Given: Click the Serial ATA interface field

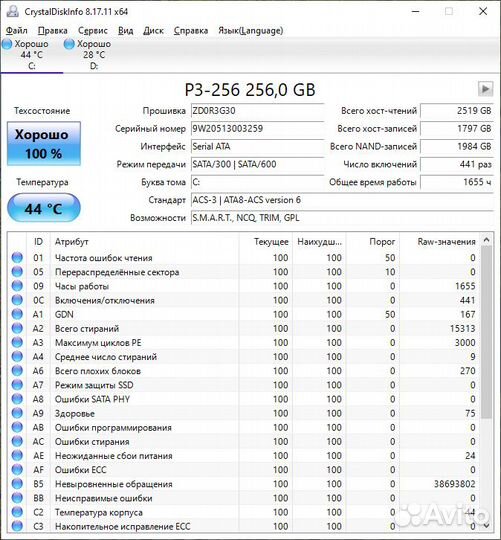Looking at the screenshot, I should point(257,147).
